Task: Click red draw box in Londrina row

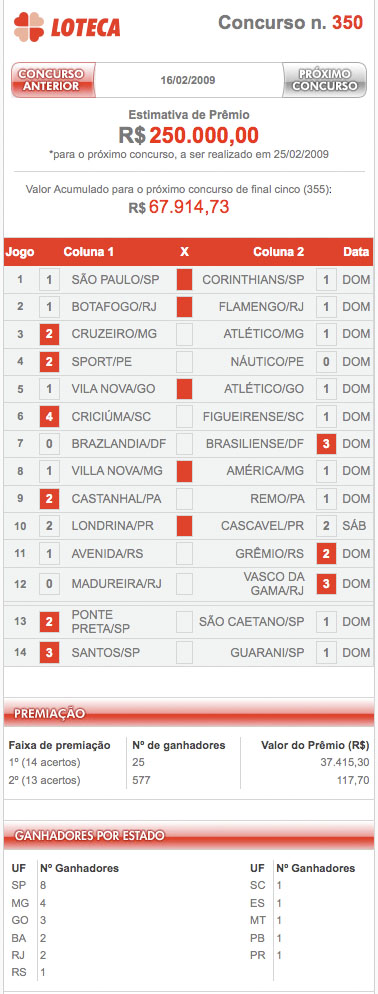Action: (x=184, y=526)
